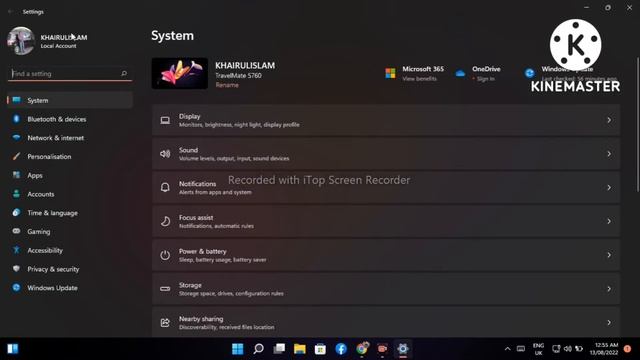Click the search magnifier in Find a setting

[124, 73]
